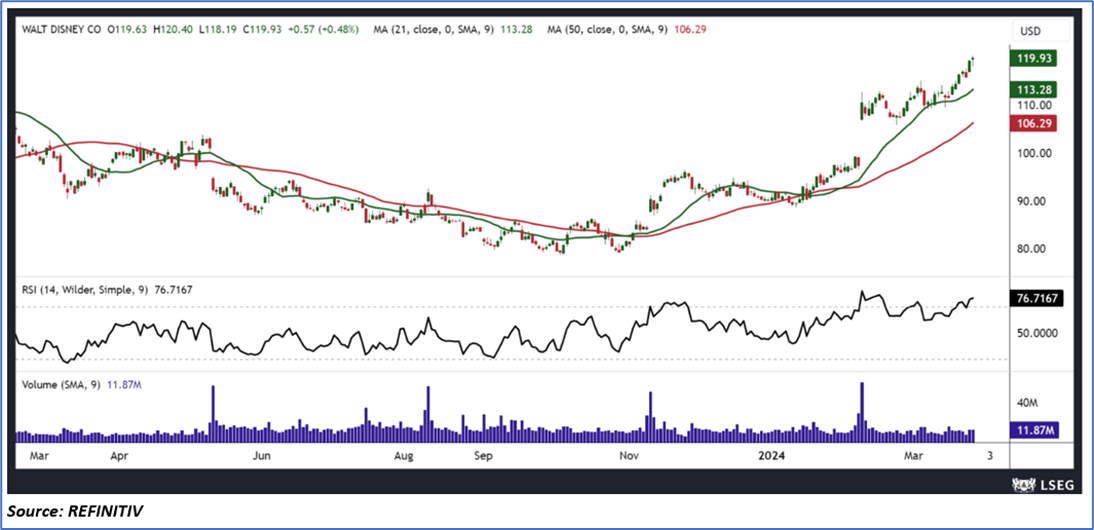Click the green 113.28 axis price label
This screenshot has width=1094, height=530.
pos(1033,89)
